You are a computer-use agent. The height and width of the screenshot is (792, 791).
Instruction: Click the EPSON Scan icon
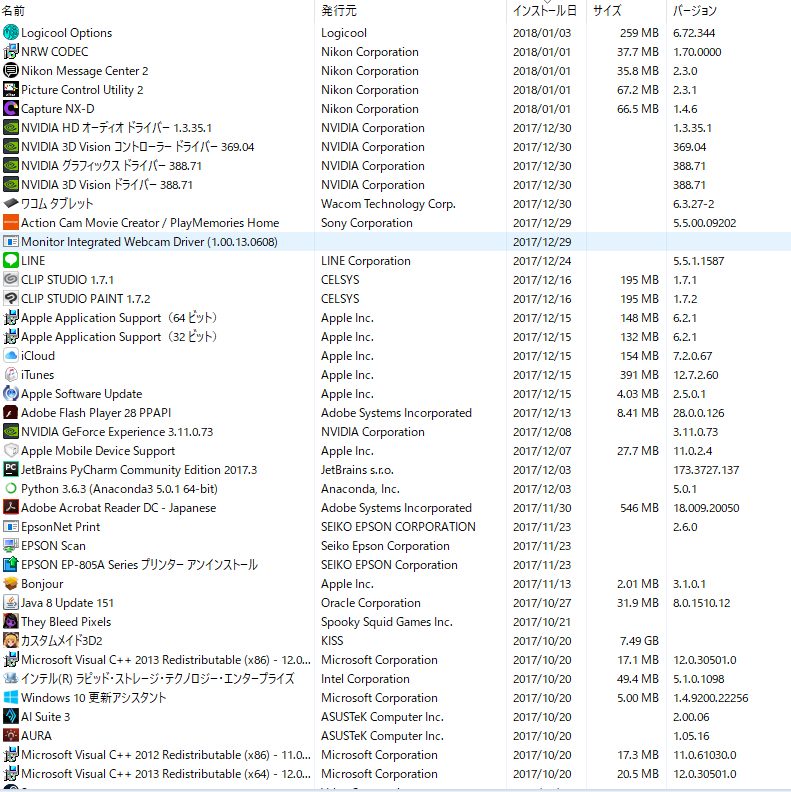[11, 546]
